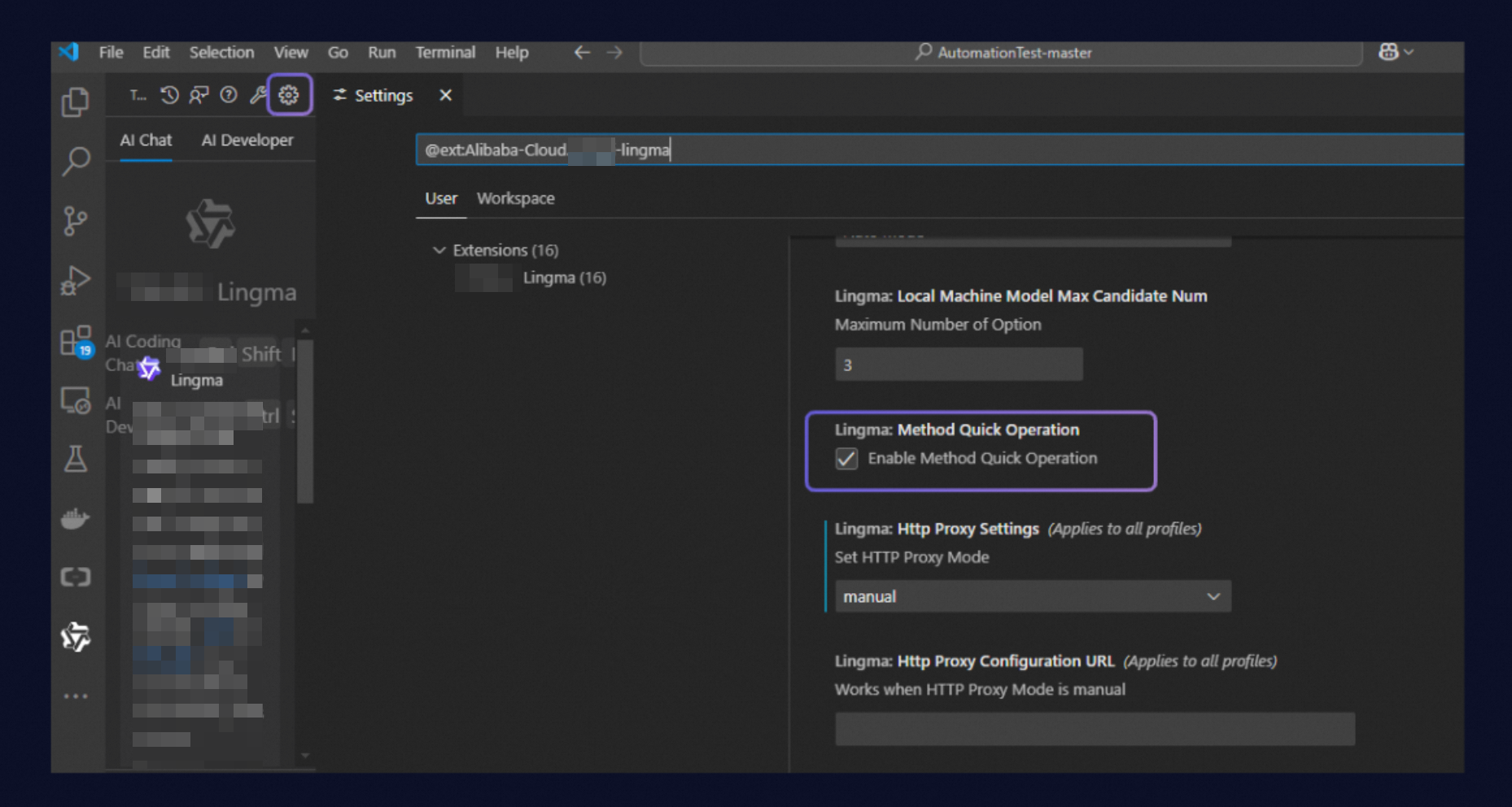
Task: Open the Search view in activity bar
Action: tap(76, 161)
